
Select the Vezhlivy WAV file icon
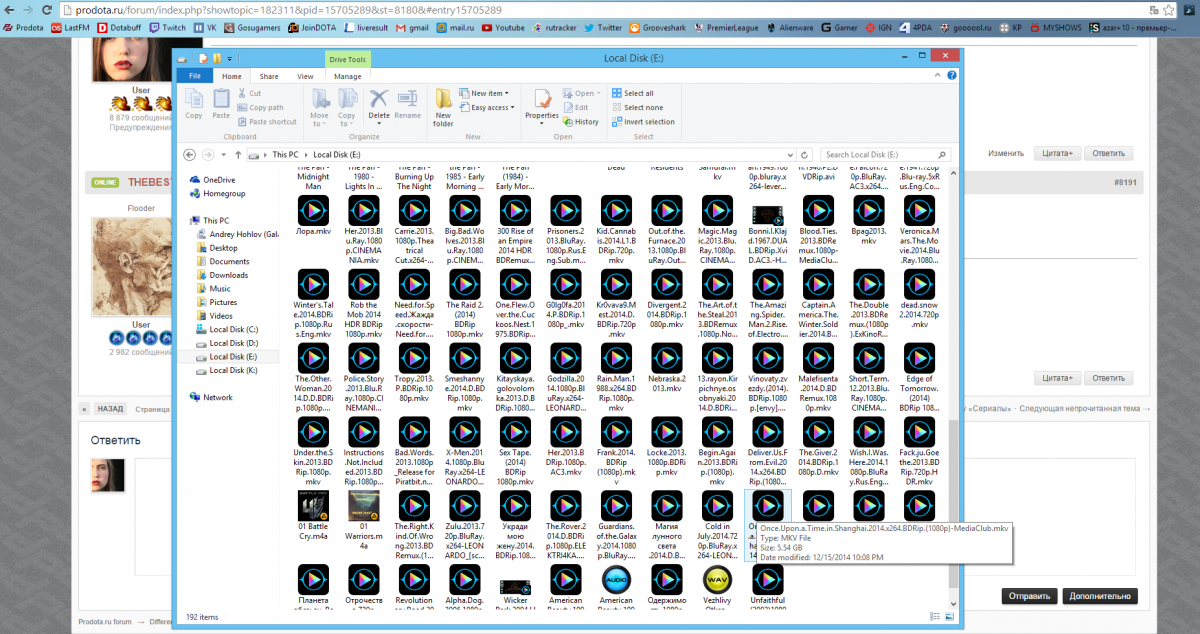coord(716,582)
